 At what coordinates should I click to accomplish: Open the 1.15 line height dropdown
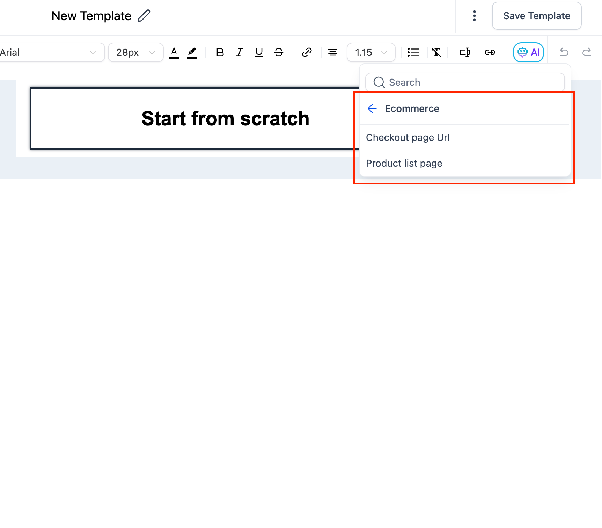point(371,52)
